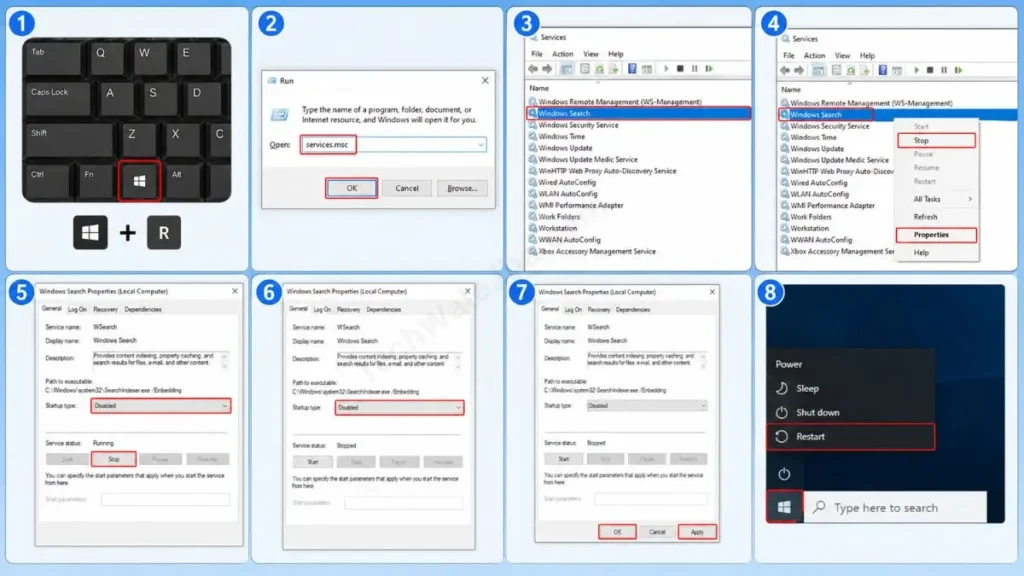The width and height of the screenshot is (1024, 576).
Task: Click the gear icon beside Windows Update in step 3
Action: (x=532, y=148)
